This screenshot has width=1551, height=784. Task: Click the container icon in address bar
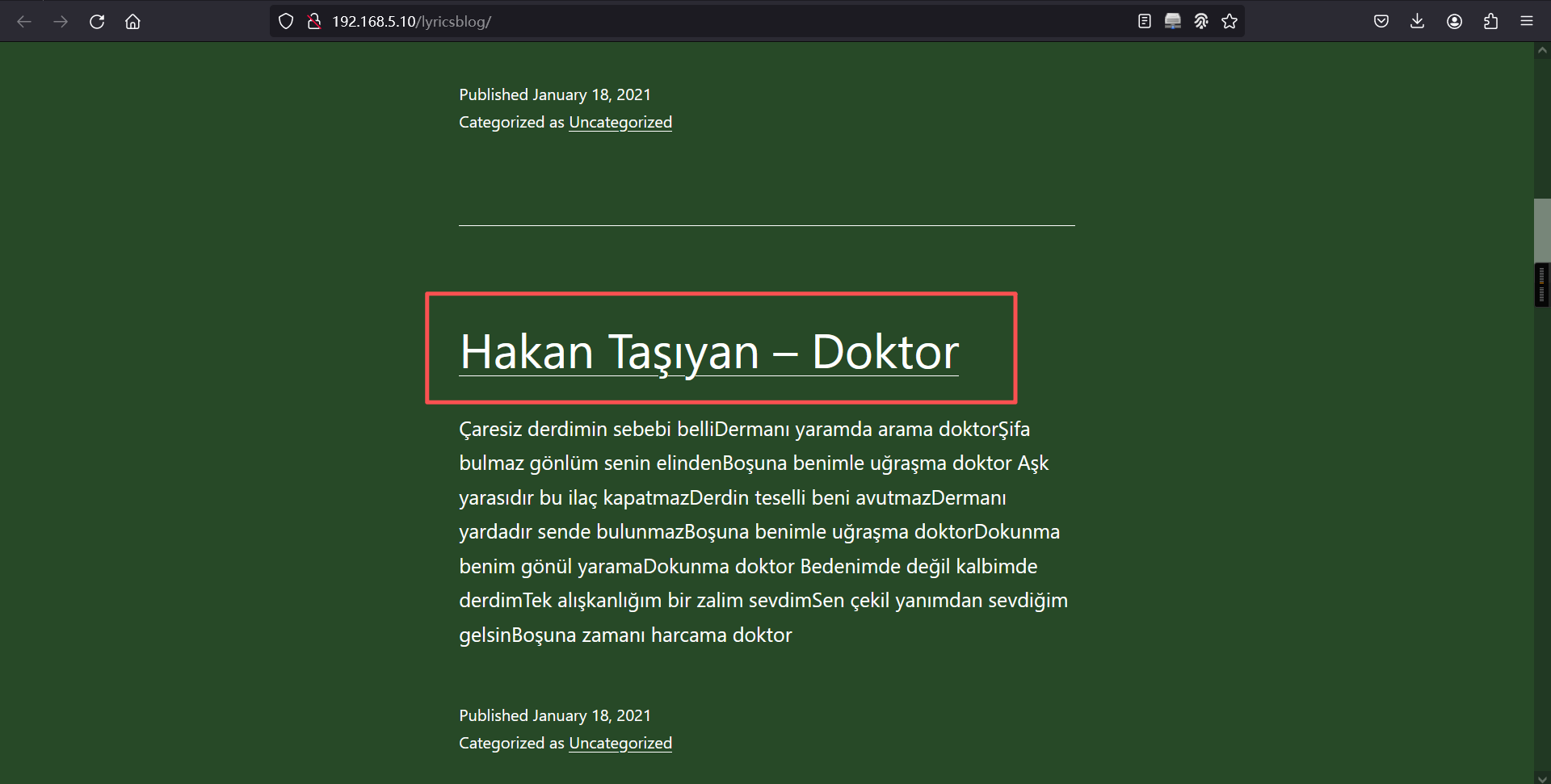point(1173,22)
